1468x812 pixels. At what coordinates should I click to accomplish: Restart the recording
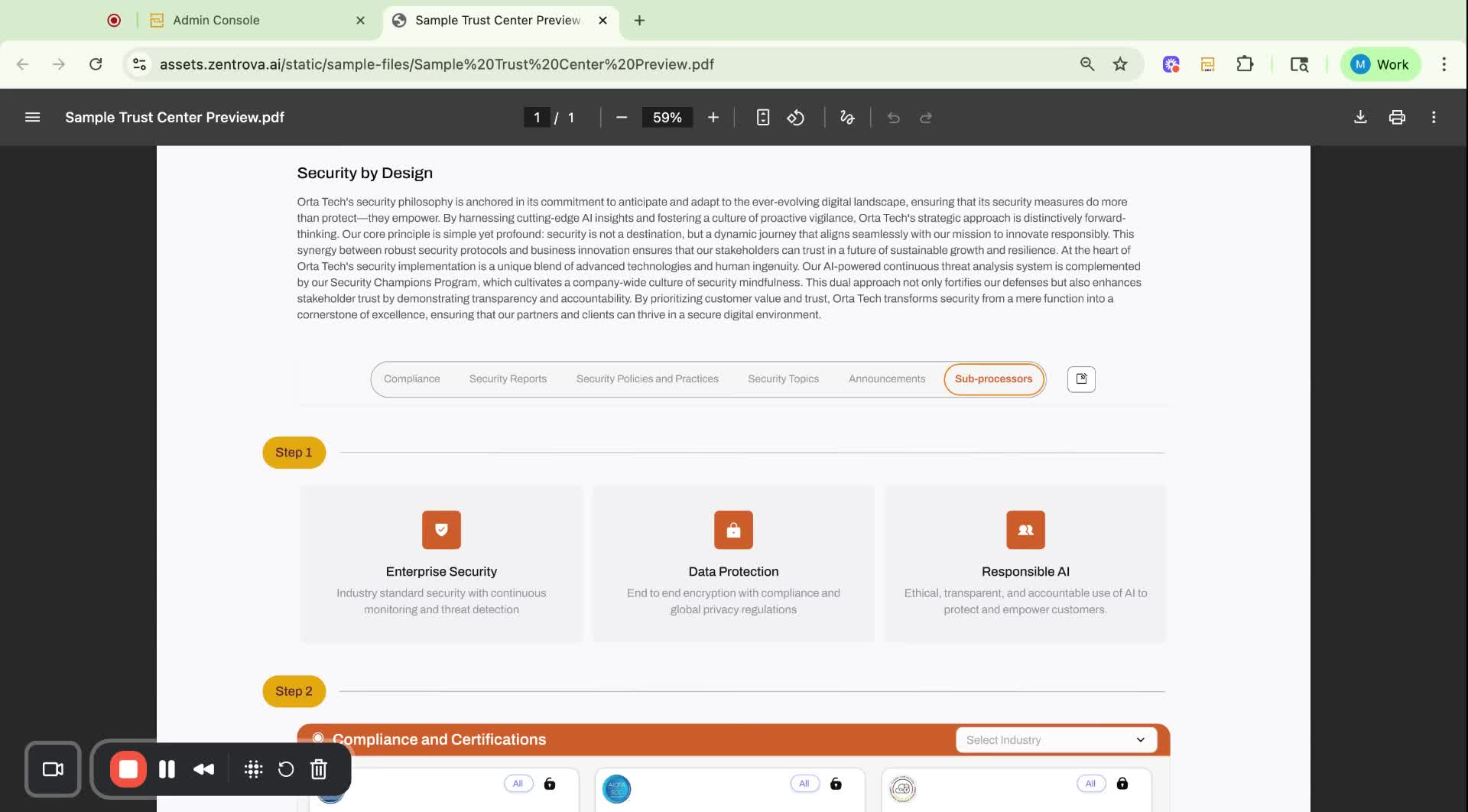286,769
